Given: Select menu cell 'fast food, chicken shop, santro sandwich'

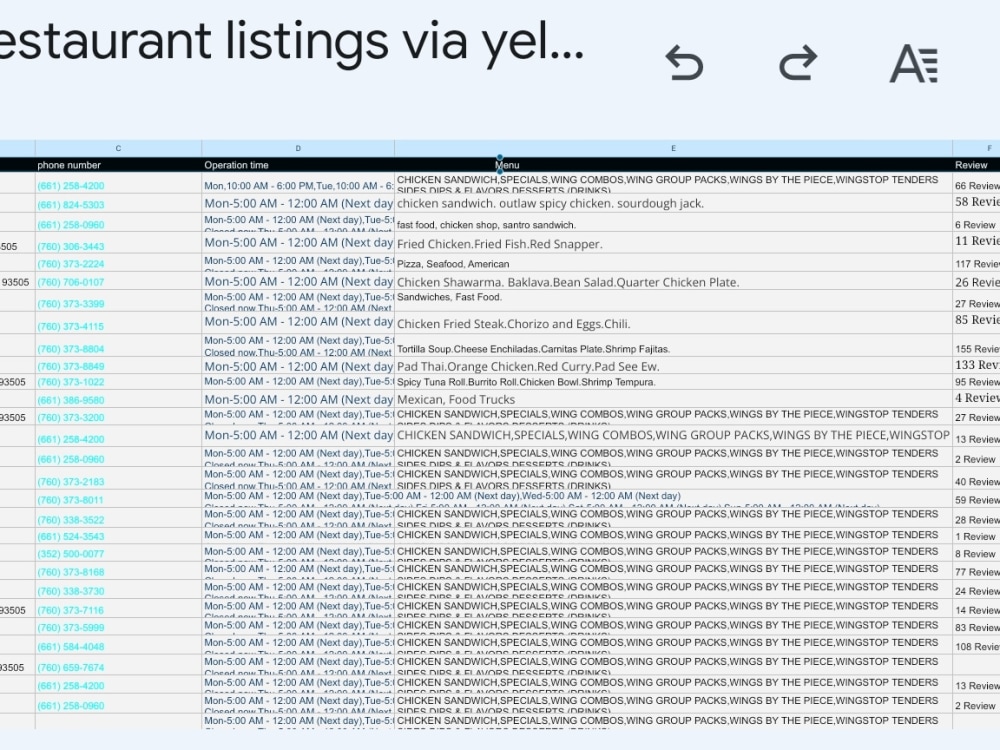Looking at the screenshot, I should (x=673, y=223).
